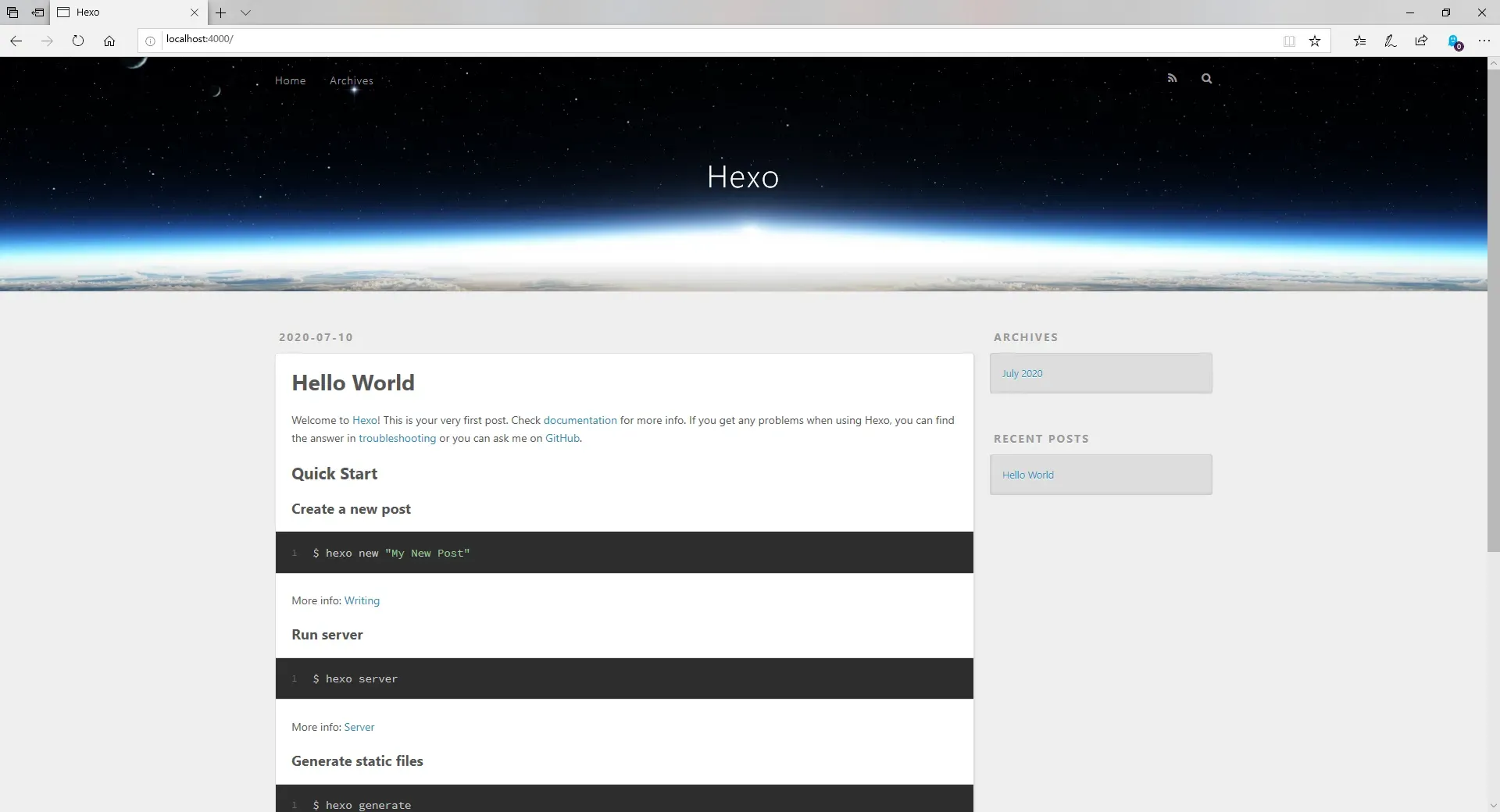Click the hexo new "My New Post" code

pos(391,553)
